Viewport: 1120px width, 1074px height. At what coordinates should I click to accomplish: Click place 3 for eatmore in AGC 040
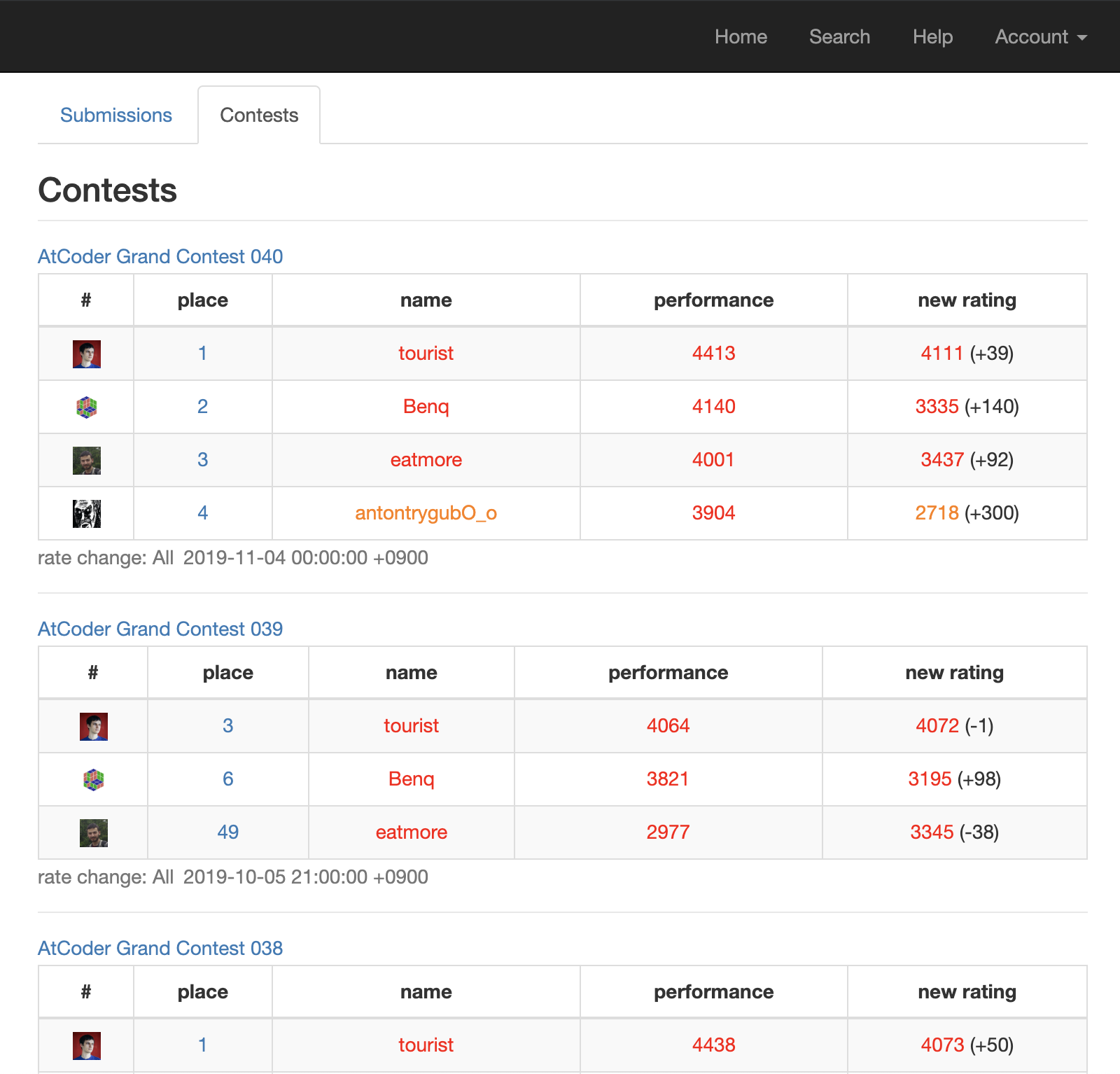[x=202, y=459]
